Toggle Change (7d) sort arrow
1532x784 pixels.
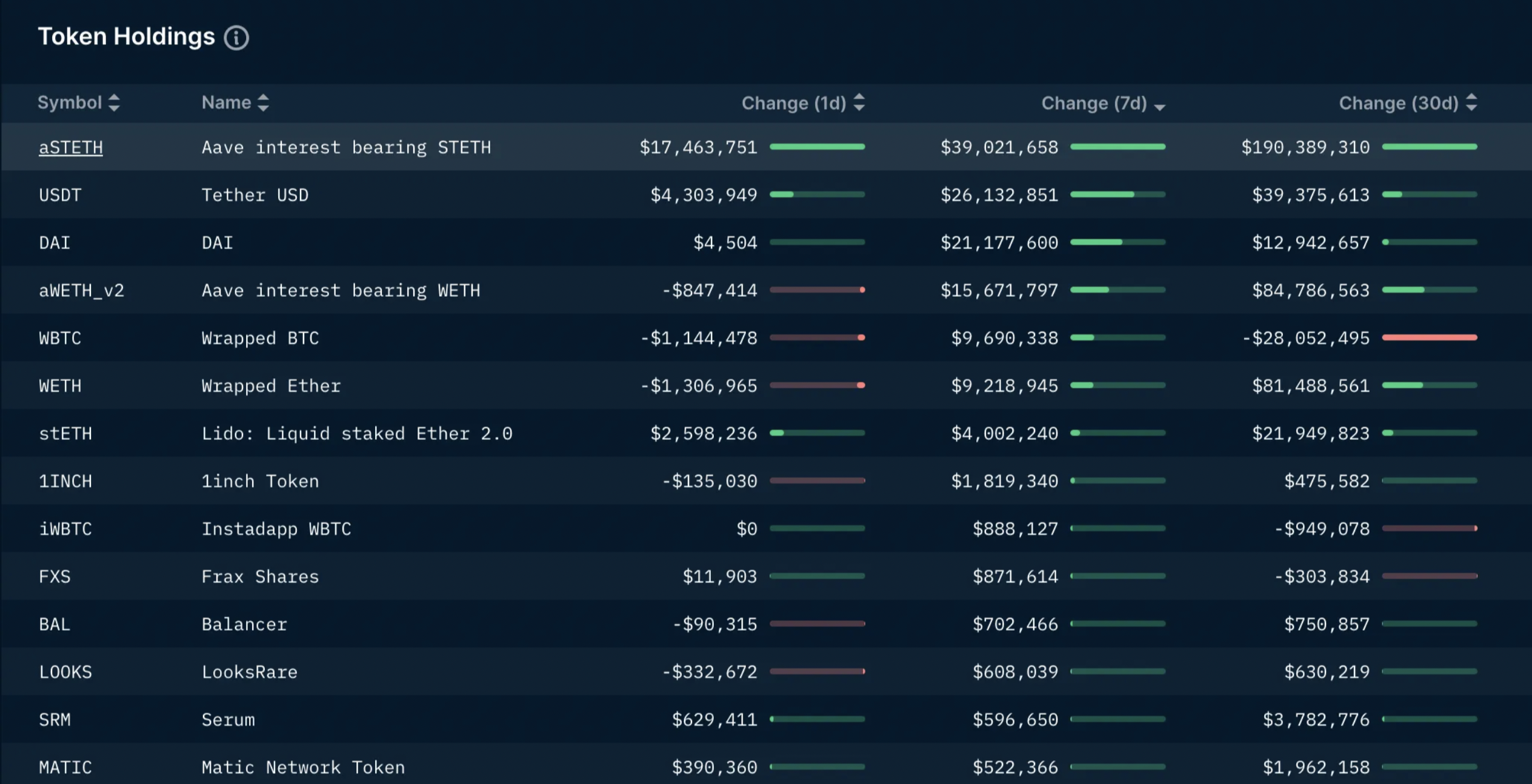pyautogui.click(x=1159, y=107)
